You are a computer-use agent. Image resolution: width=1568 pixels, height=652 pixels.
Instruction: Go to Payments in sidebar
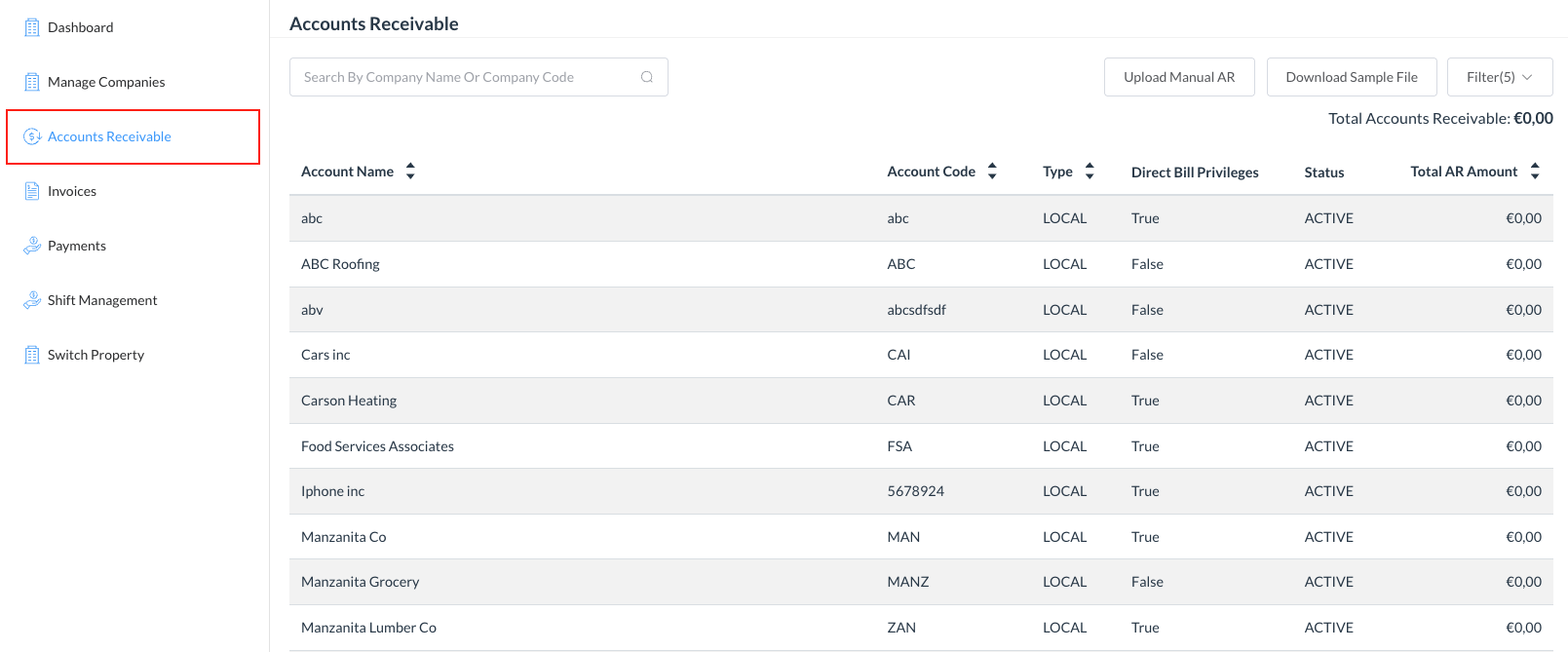click(77, 246)
